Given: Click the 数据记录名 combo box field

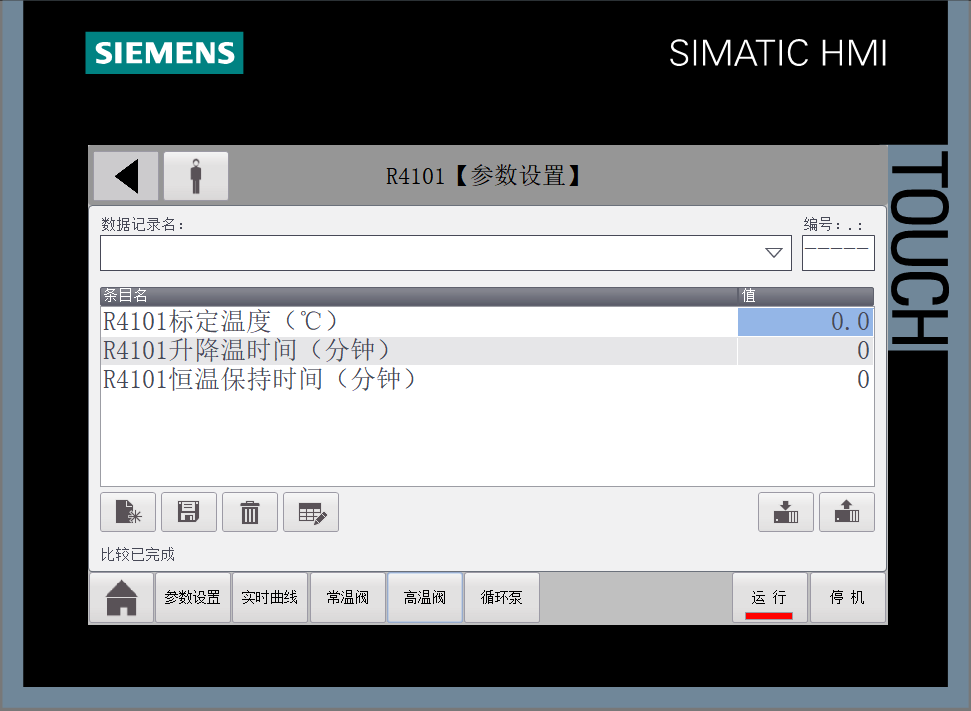Looking at the screenshot, I should click(x=446, y=253).
